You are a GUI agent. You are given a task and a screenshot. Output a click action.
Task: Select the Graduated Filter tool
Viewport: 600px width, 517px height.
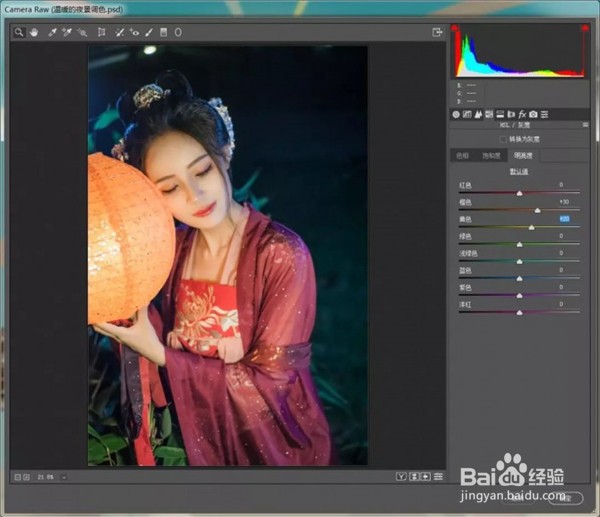coord(163,33)
